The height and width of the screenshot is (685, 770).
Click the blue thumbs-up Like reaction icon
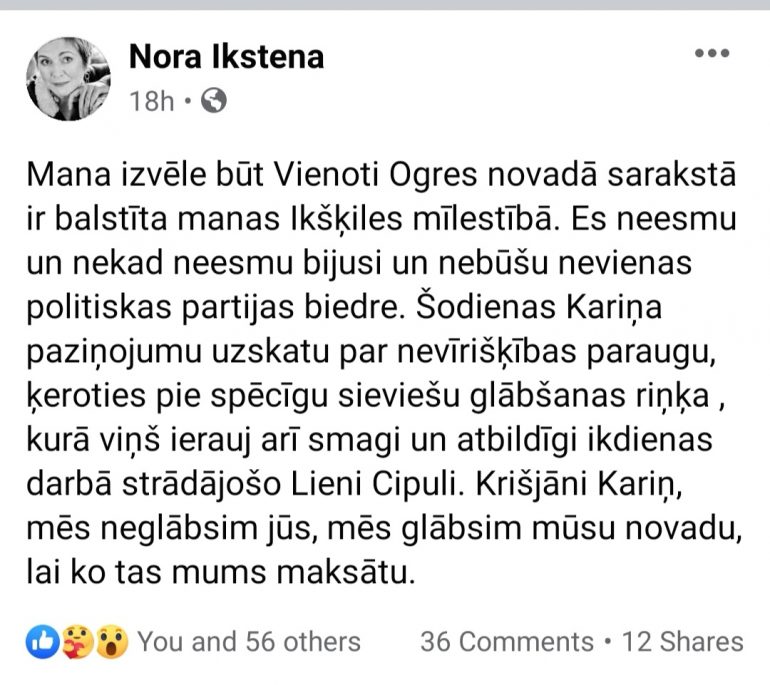click(x=42, y=642)
